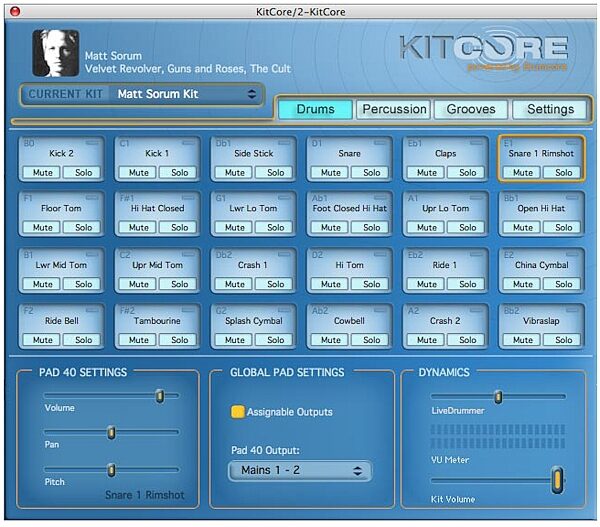Open the Grooves tab
The image size is (600, 527).
click(471, 109)
